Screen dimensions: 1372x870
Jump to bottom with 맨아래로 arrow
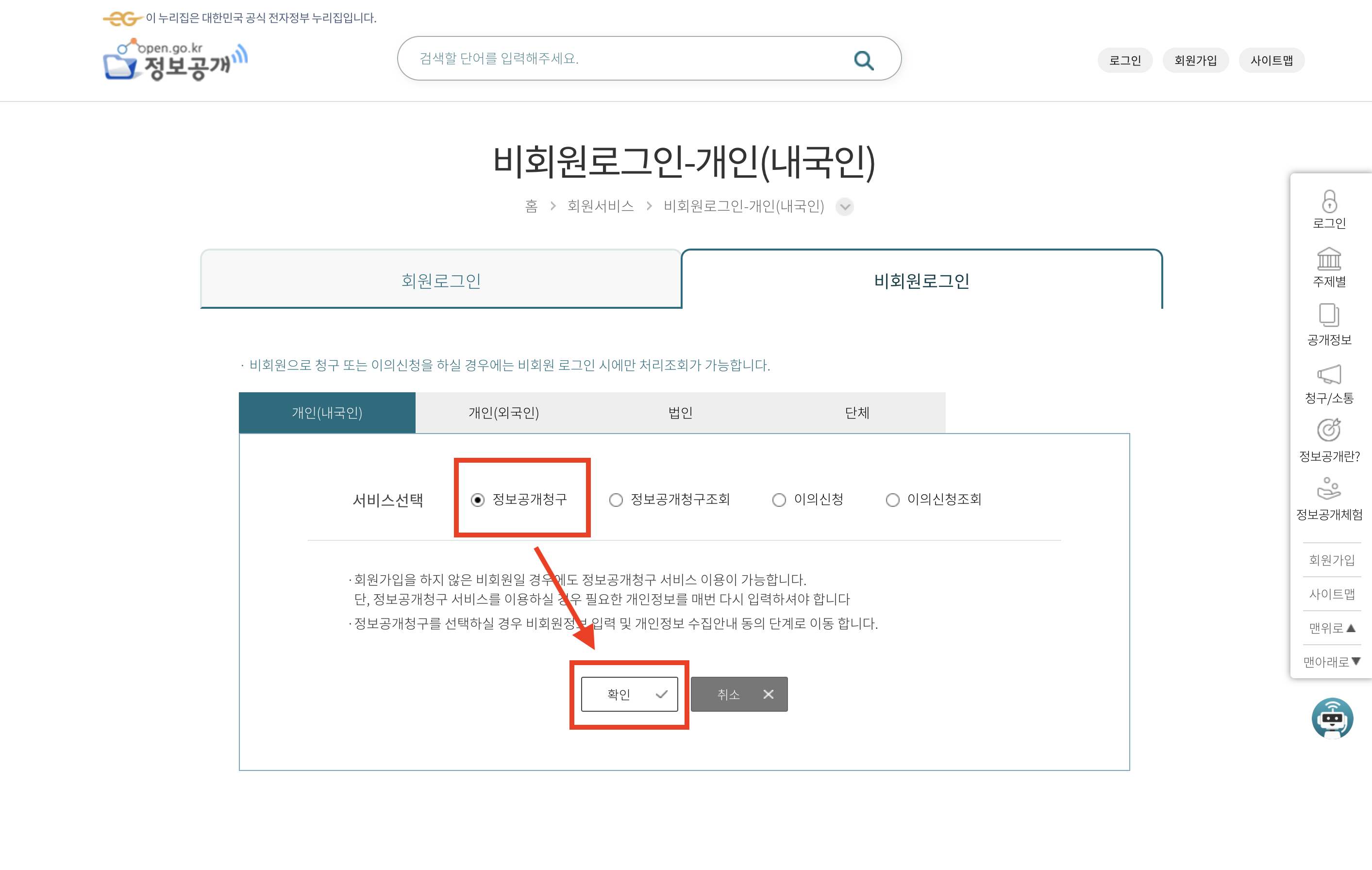[x=1332, y=661]
